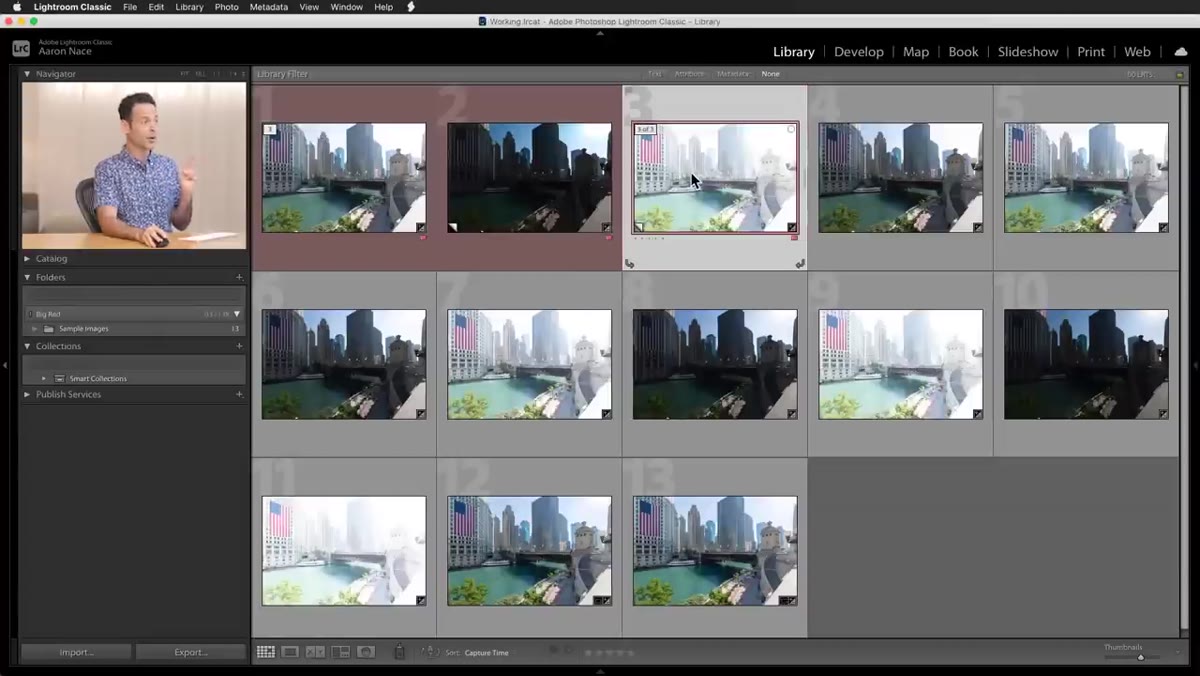
Task: Click the Sample Images folder icon
Action: pyautogui.click(x=49, y=329)
